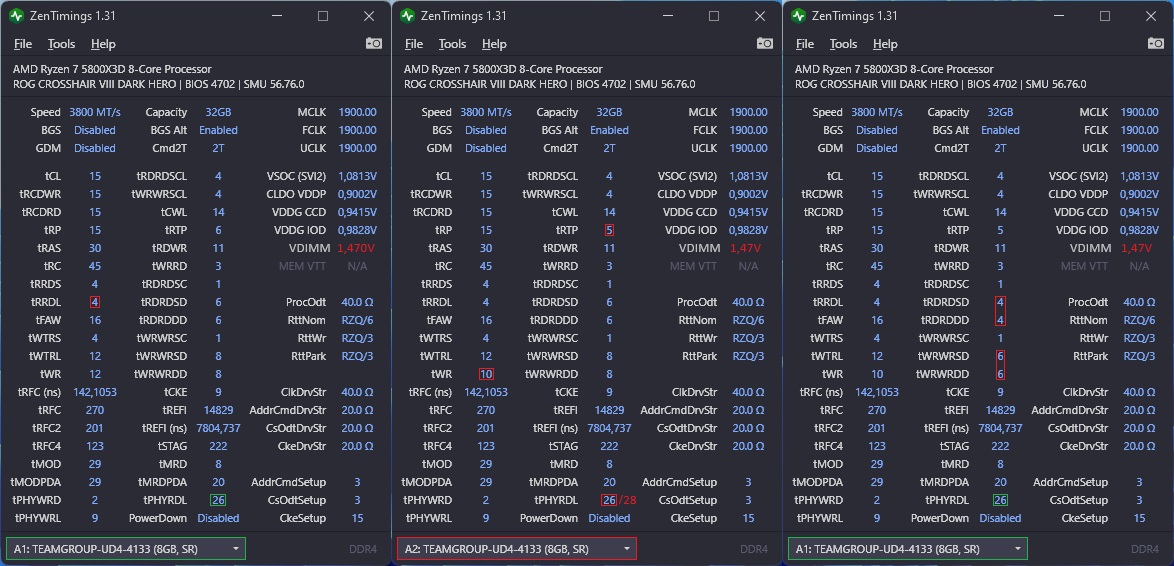Open the File menu in the left window
This screenshot has width=1174, height=566.
click(x=23, y=44)
